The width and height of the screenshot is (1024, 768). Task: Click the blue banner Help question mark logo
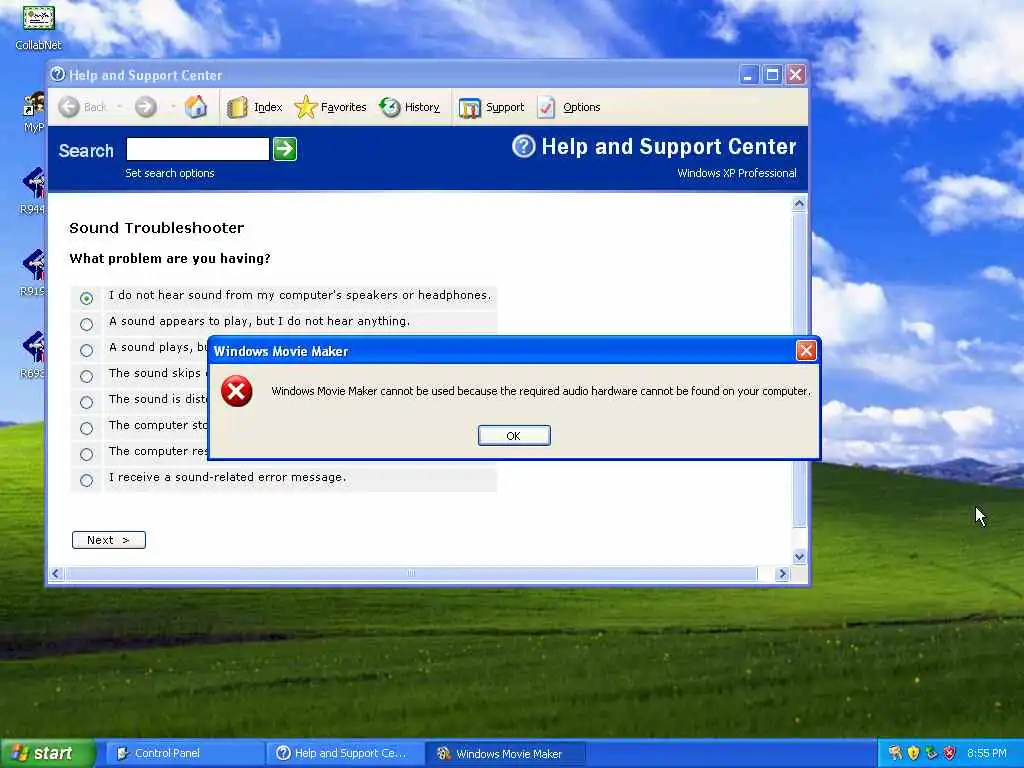click(x=523, y=146)
